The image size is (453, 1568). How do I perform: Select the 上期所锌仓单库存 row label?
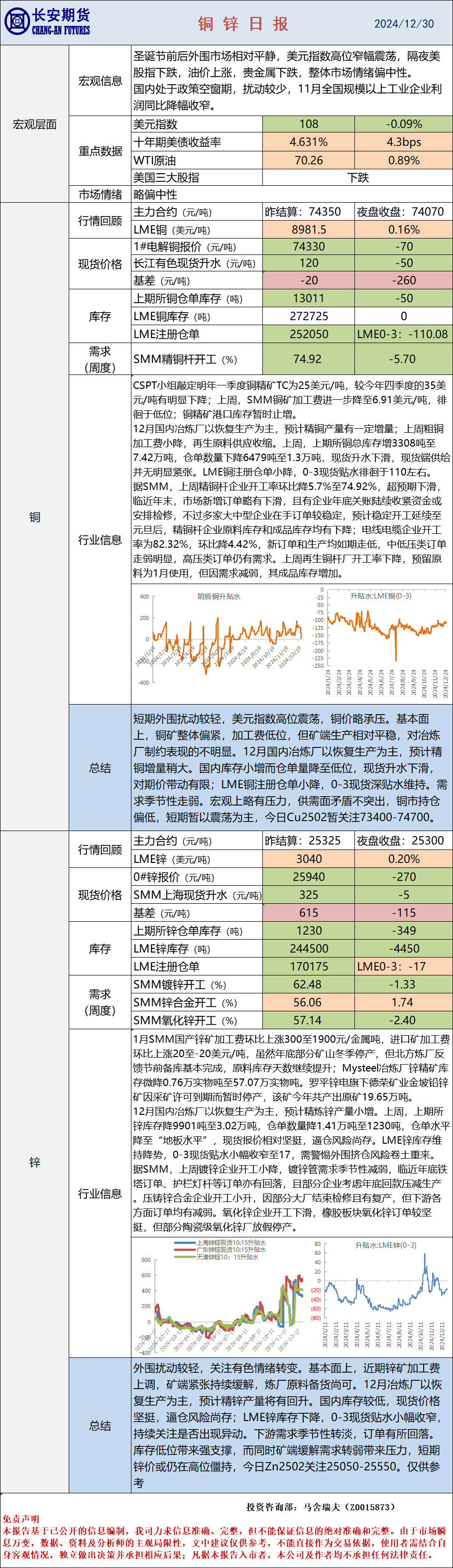[188, 931]
